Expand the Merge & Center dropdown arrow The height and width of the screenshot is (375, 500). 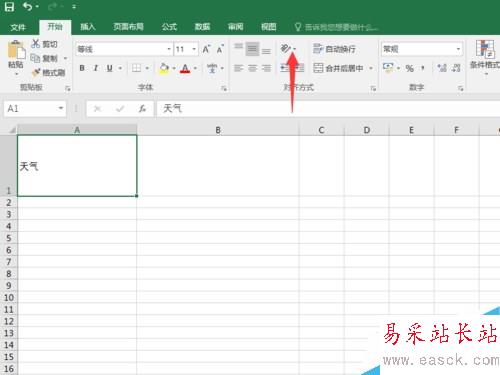371,68
